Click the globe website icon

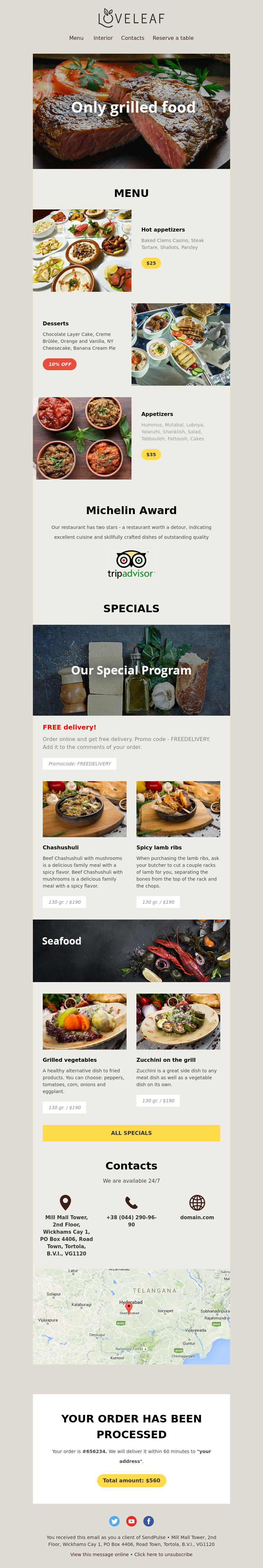pos(197,1202)
